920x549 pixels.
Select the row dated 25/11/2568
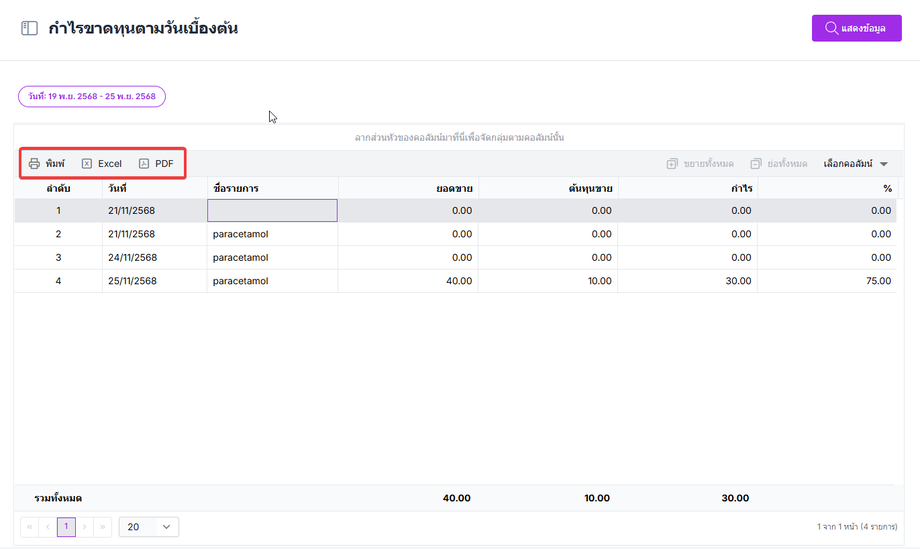point(131,281)
